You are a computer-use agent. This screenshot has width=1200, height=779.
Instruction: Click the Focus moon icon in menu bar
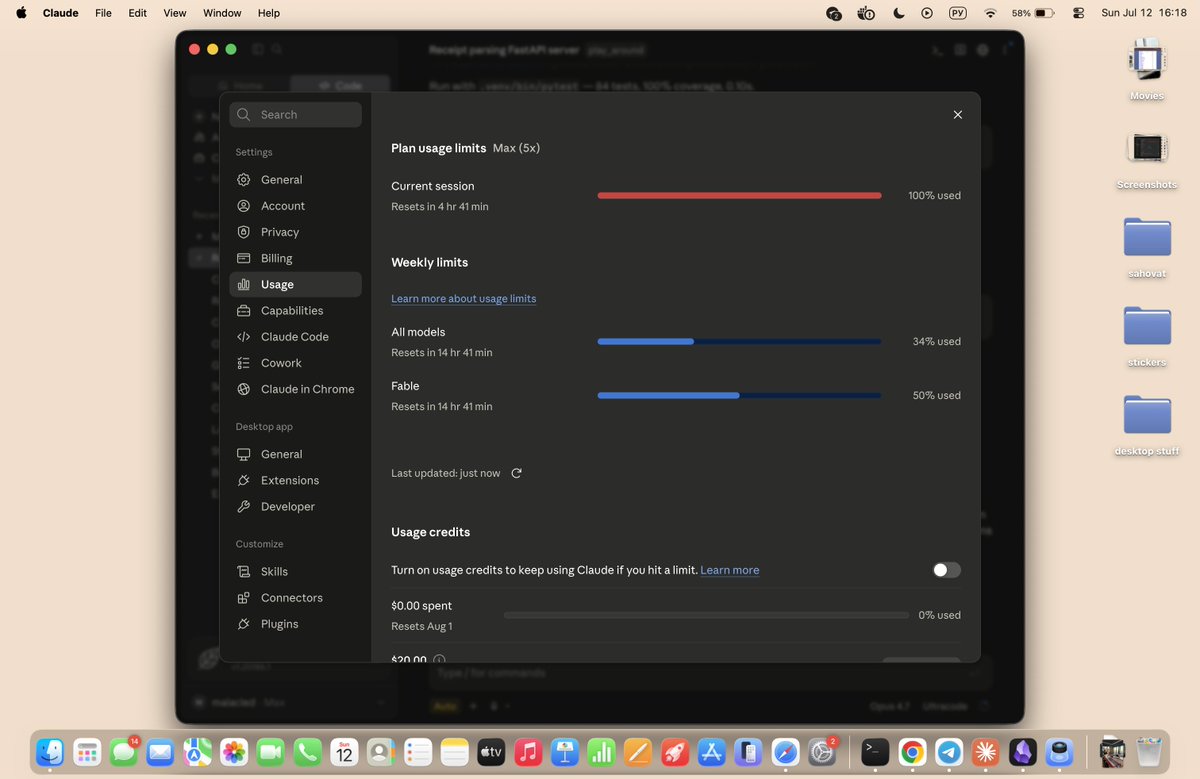[x=898, y=13]
